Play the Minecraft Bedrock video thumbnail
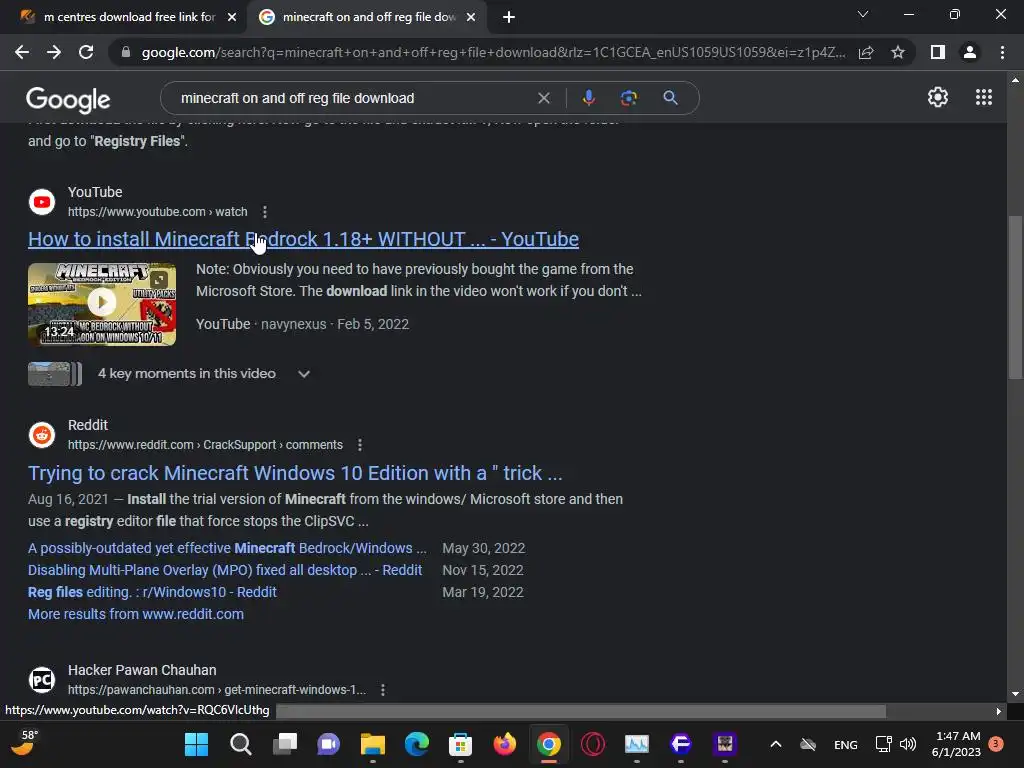This screenshot has width=1024, height=768. pos(102,304)
